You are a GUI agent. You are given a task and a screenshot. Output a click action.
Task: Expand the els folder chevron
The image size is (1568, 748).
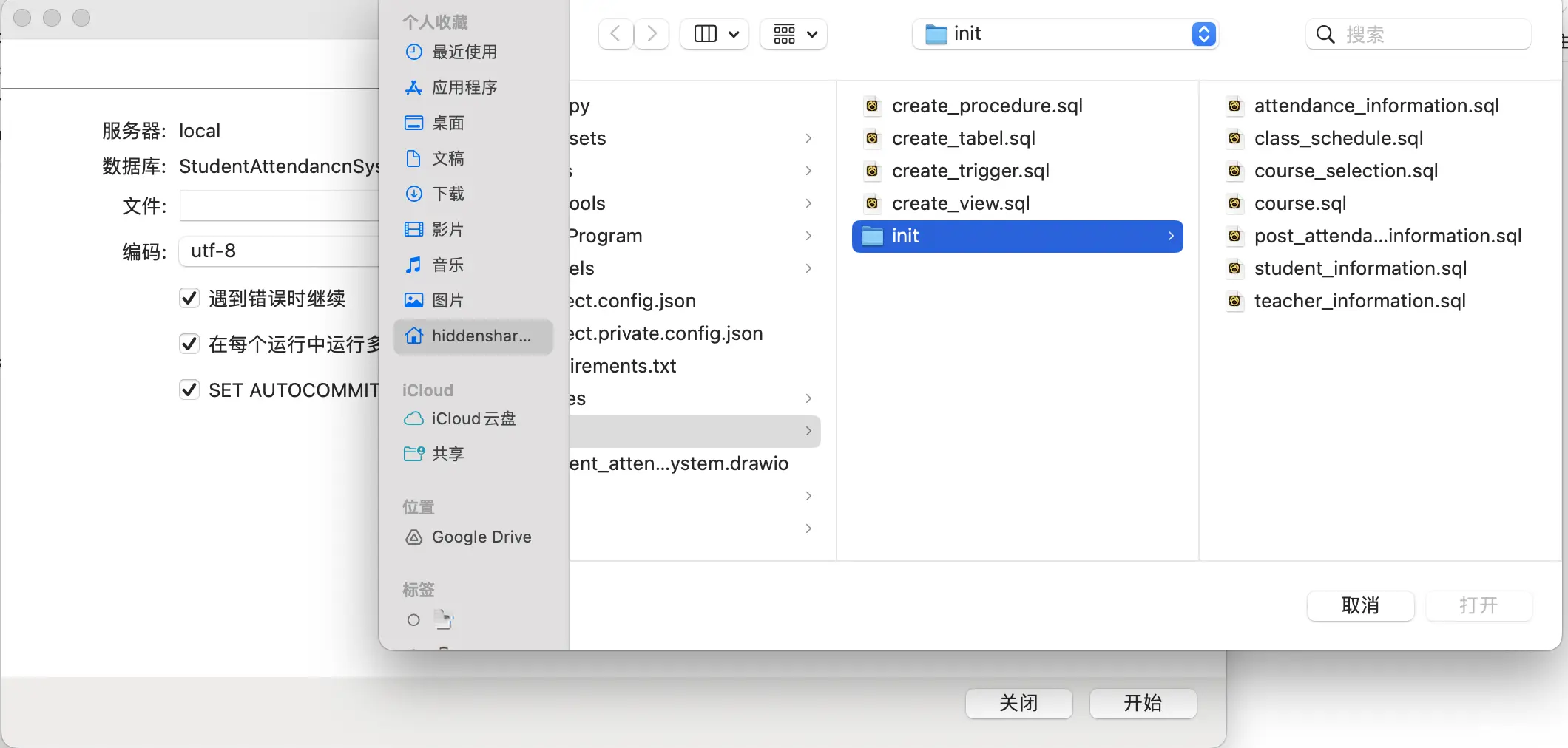808,268
